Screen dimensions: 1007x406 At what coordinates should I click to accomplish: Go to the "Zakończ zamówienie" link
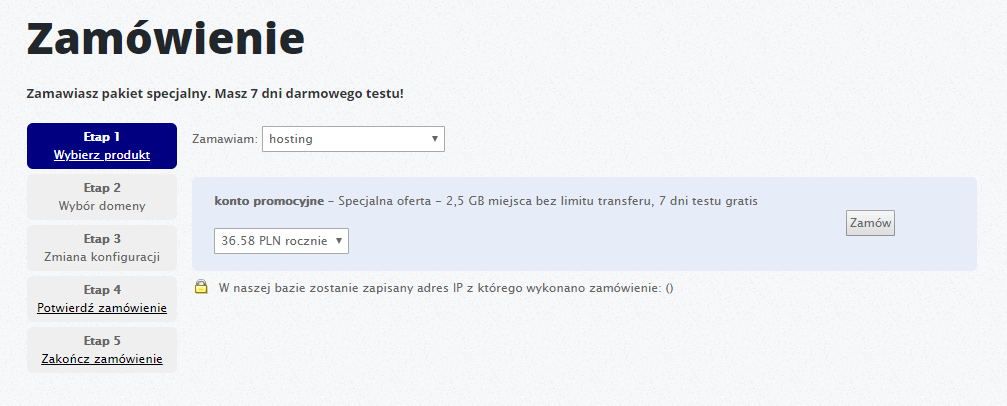[x=102, y=358]
